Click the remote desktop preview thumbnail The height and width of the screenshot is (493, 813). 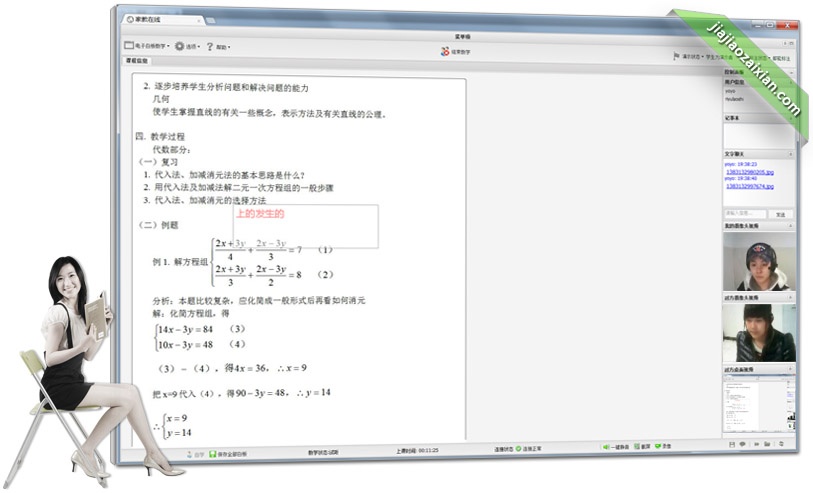[759, 403]
